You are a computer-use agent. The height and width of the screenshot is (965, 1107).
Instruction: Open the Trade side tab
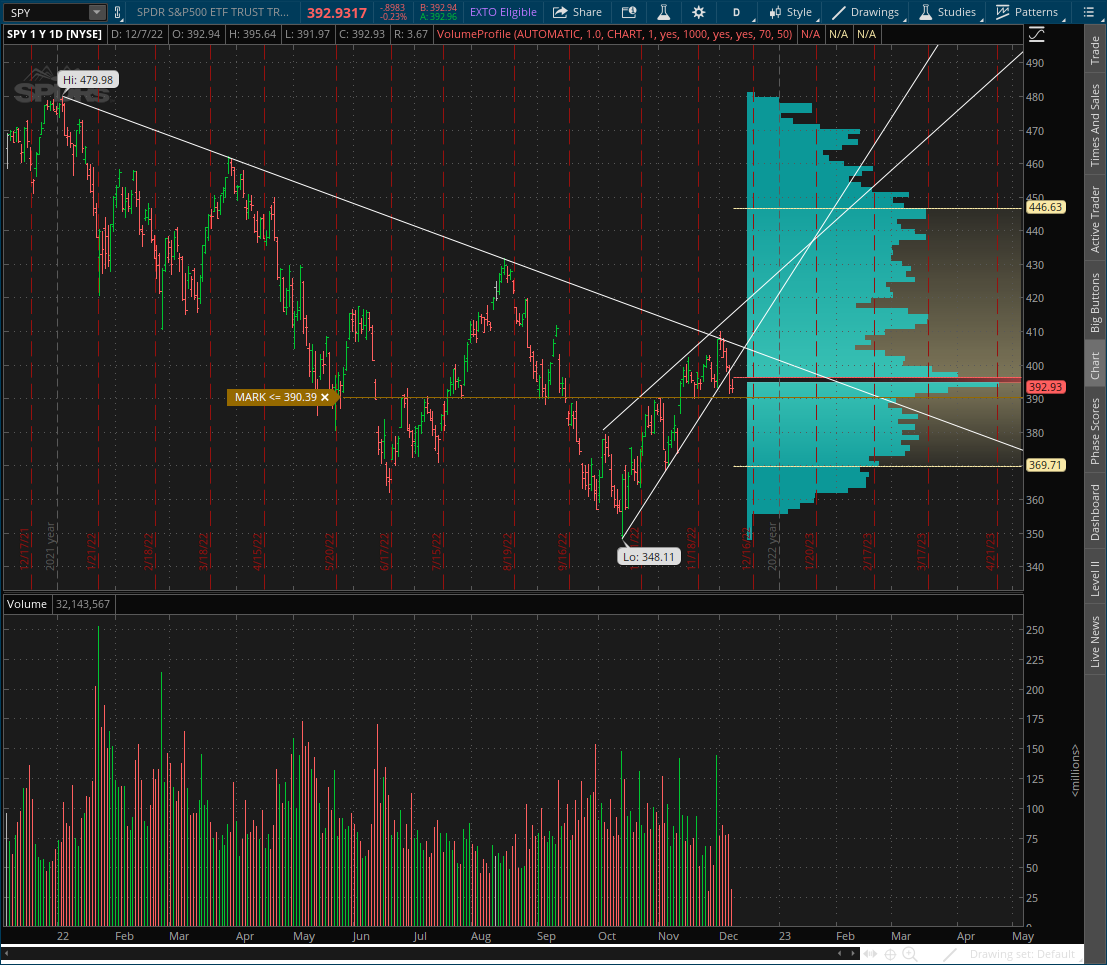point(1095,50)
